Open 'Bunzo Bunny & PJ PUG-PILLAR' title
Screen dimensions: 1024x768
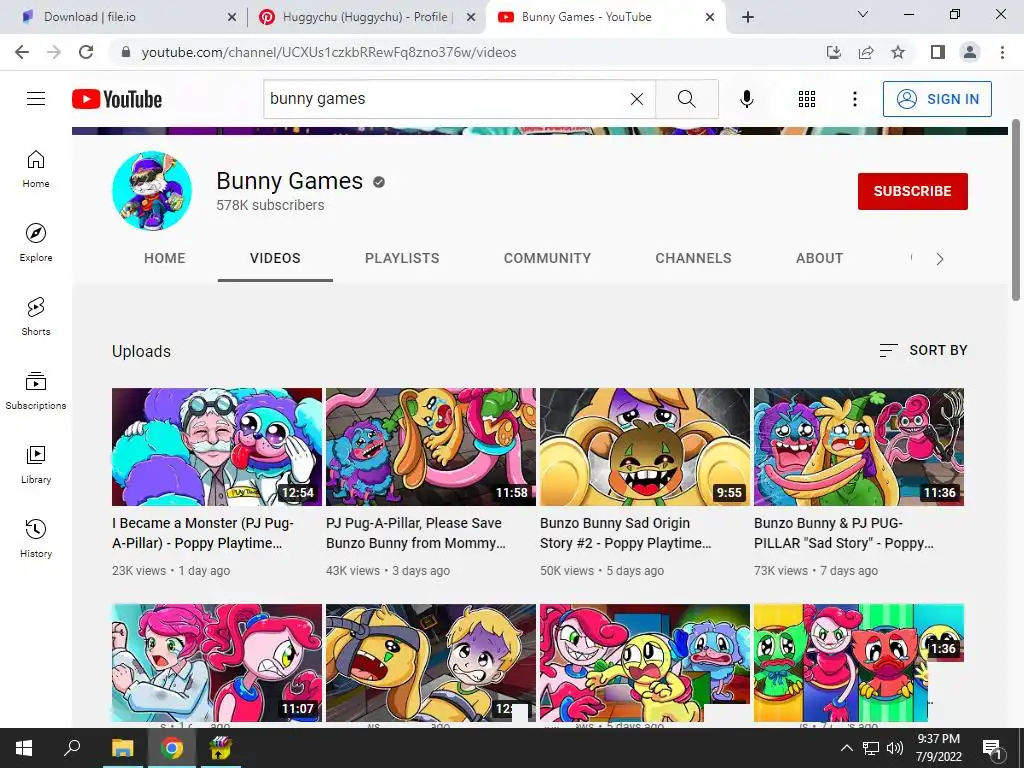point(844,533)
